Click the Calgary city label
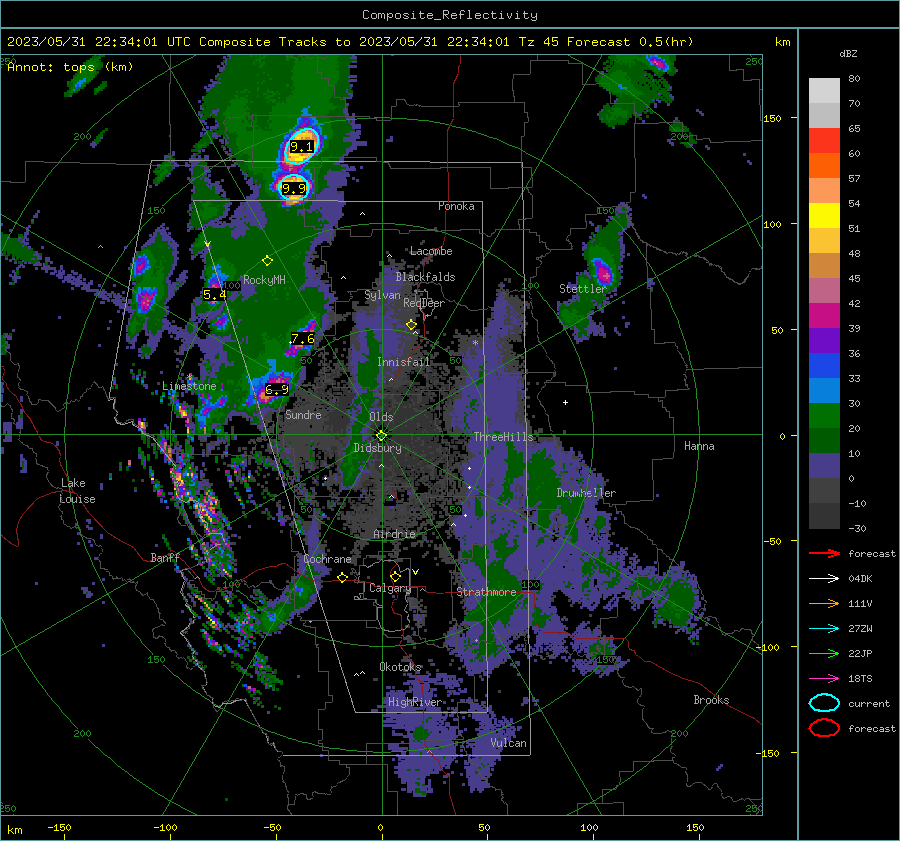This screenshot has width=900, height=841. [x=390, y=588]
